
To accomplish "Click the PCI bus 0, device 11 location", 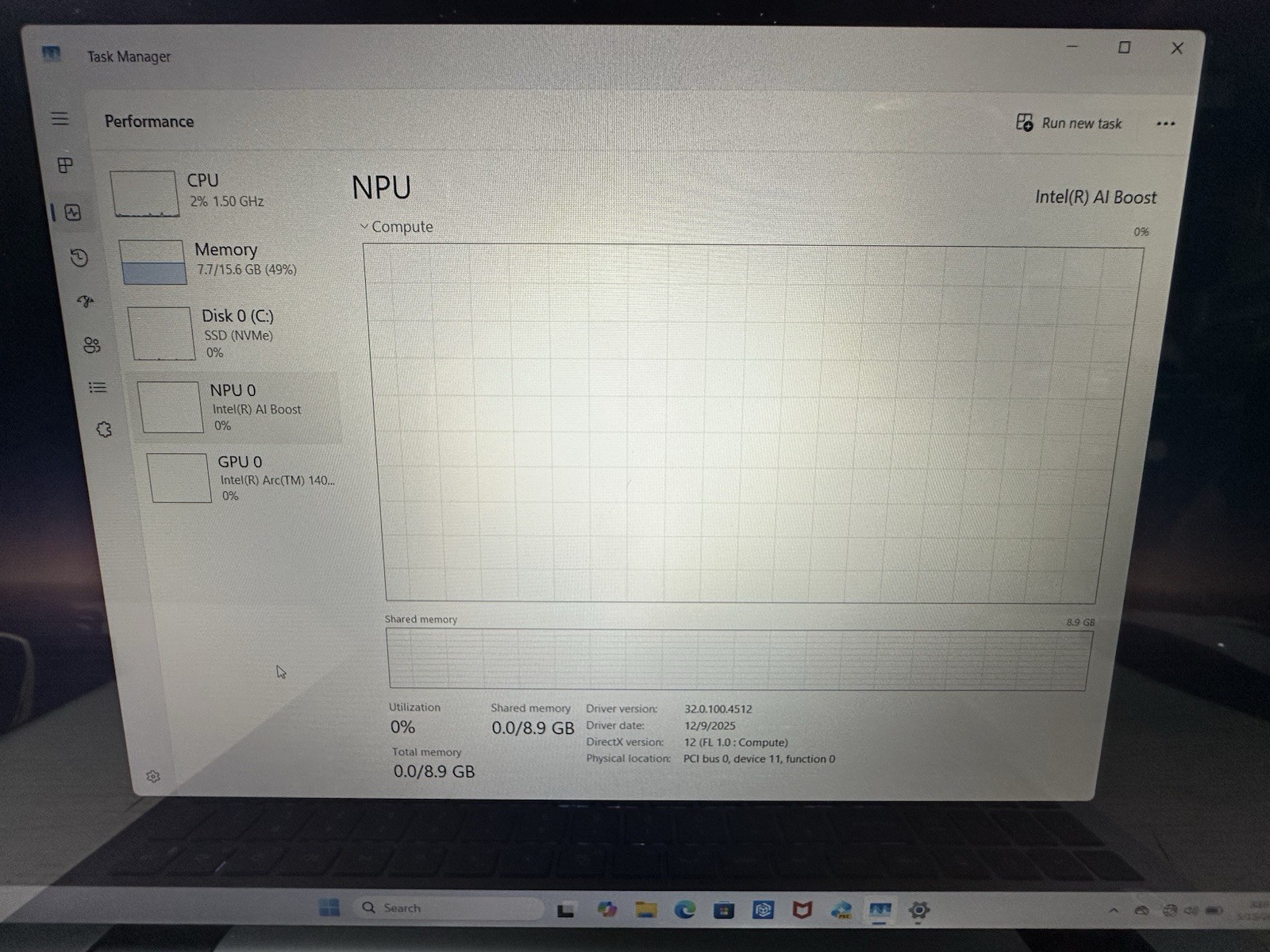I will click(x=760, y=759).
